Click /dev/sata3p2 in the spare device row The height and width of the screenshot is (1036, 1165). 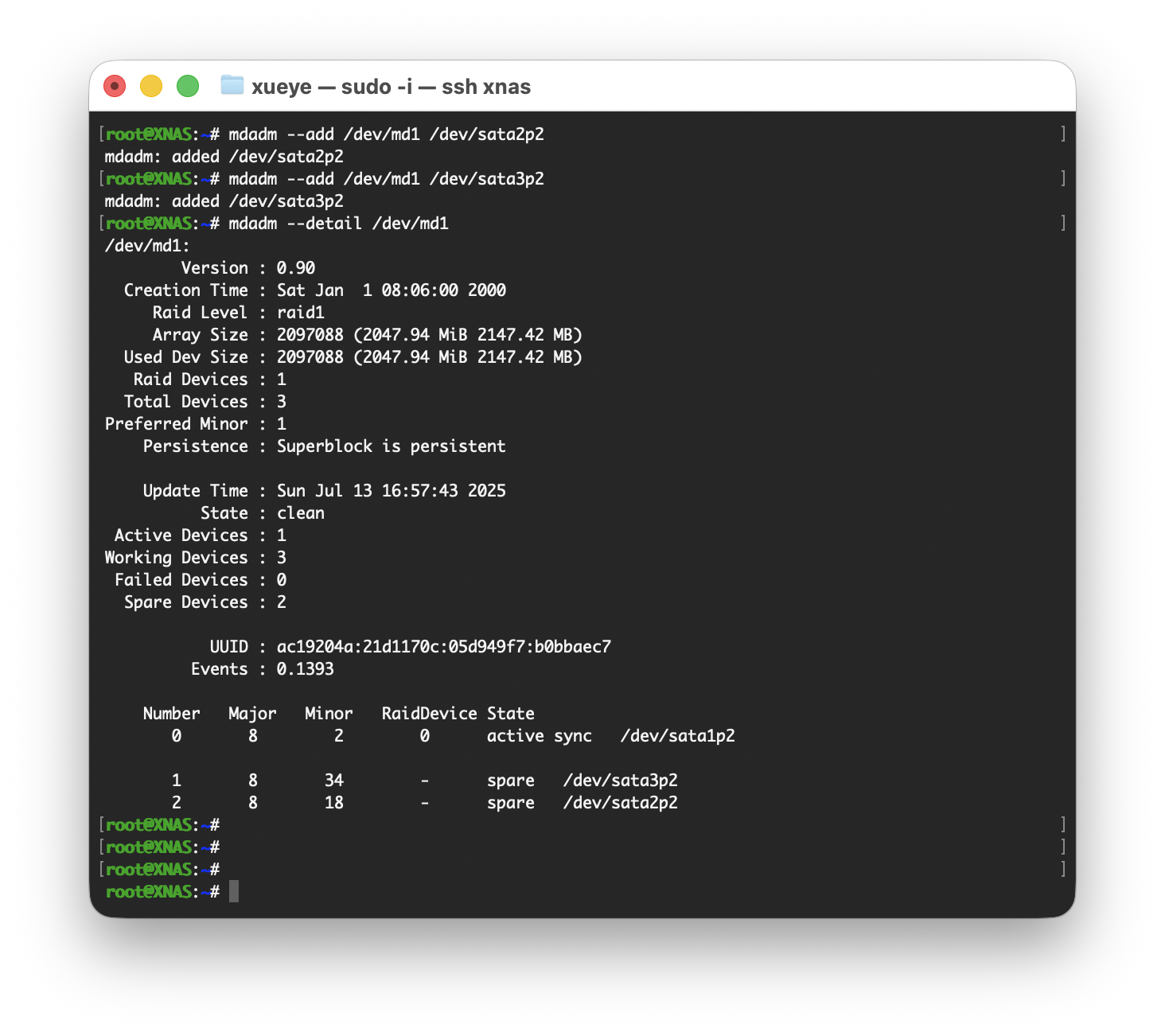pyautogui.click(x=620, y=781)
